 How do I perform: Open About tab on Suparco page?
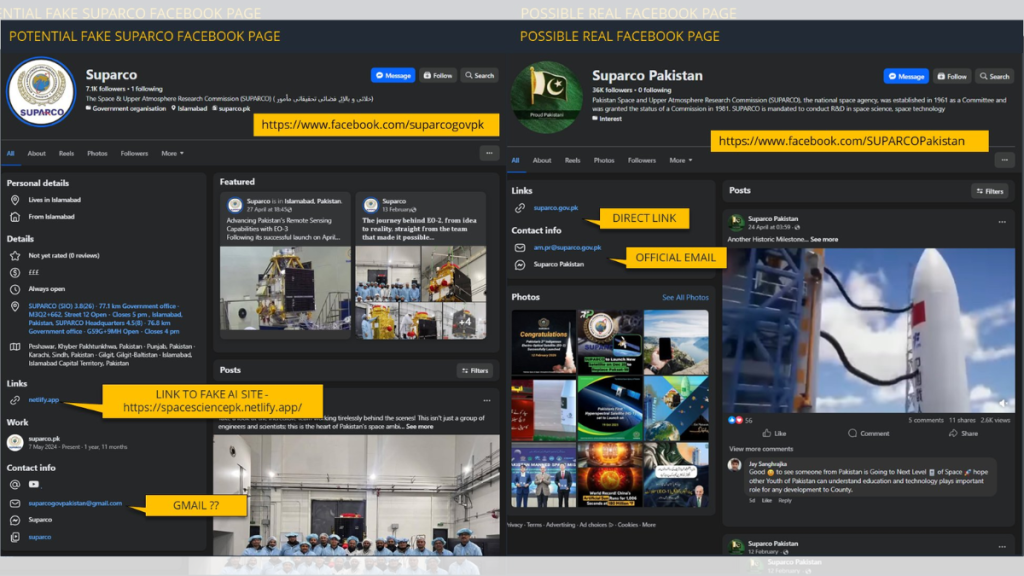pyautogui.click(x=37, y=153)
